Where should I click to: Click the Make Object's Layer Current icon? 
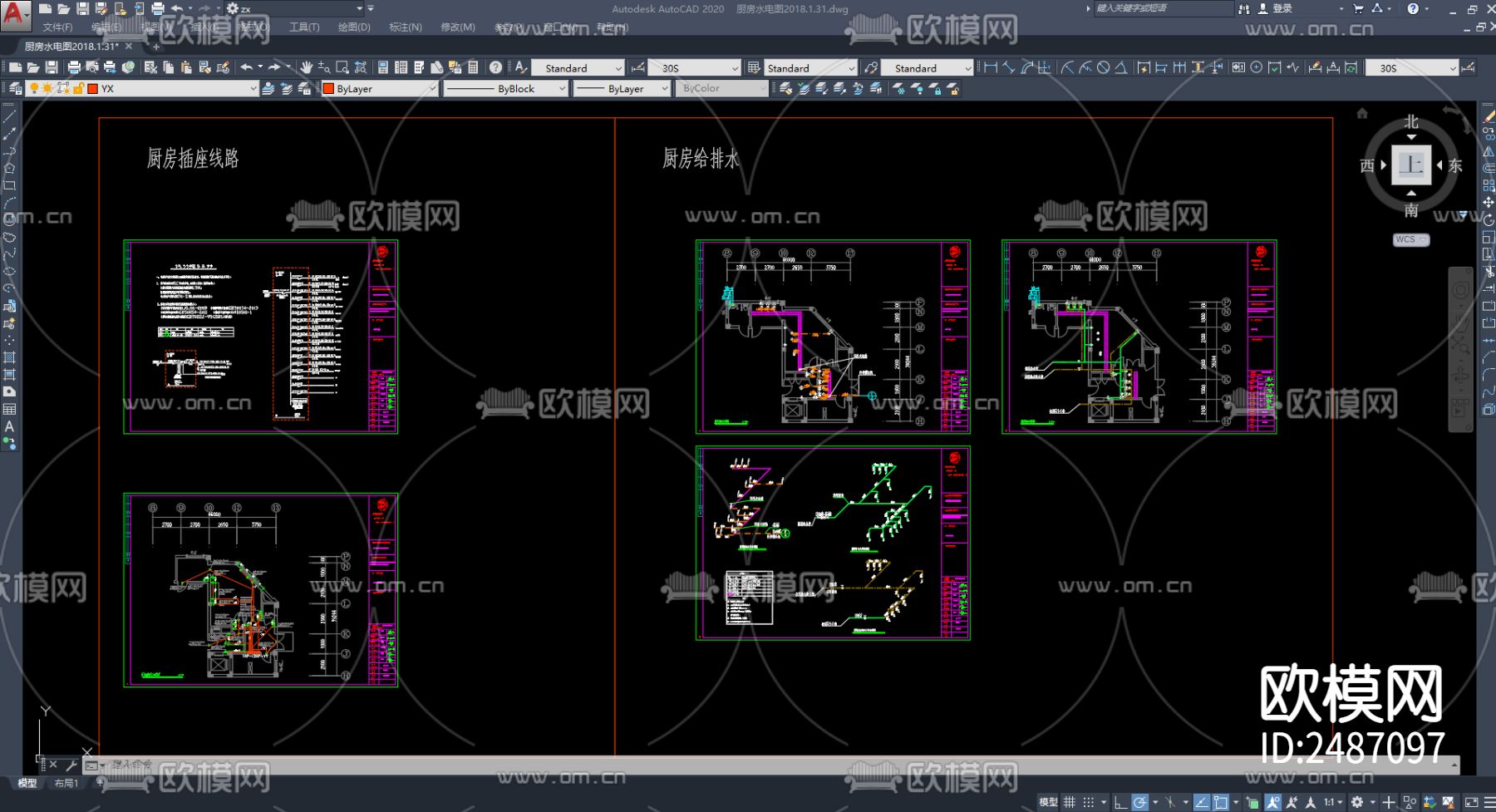(268, 88)
